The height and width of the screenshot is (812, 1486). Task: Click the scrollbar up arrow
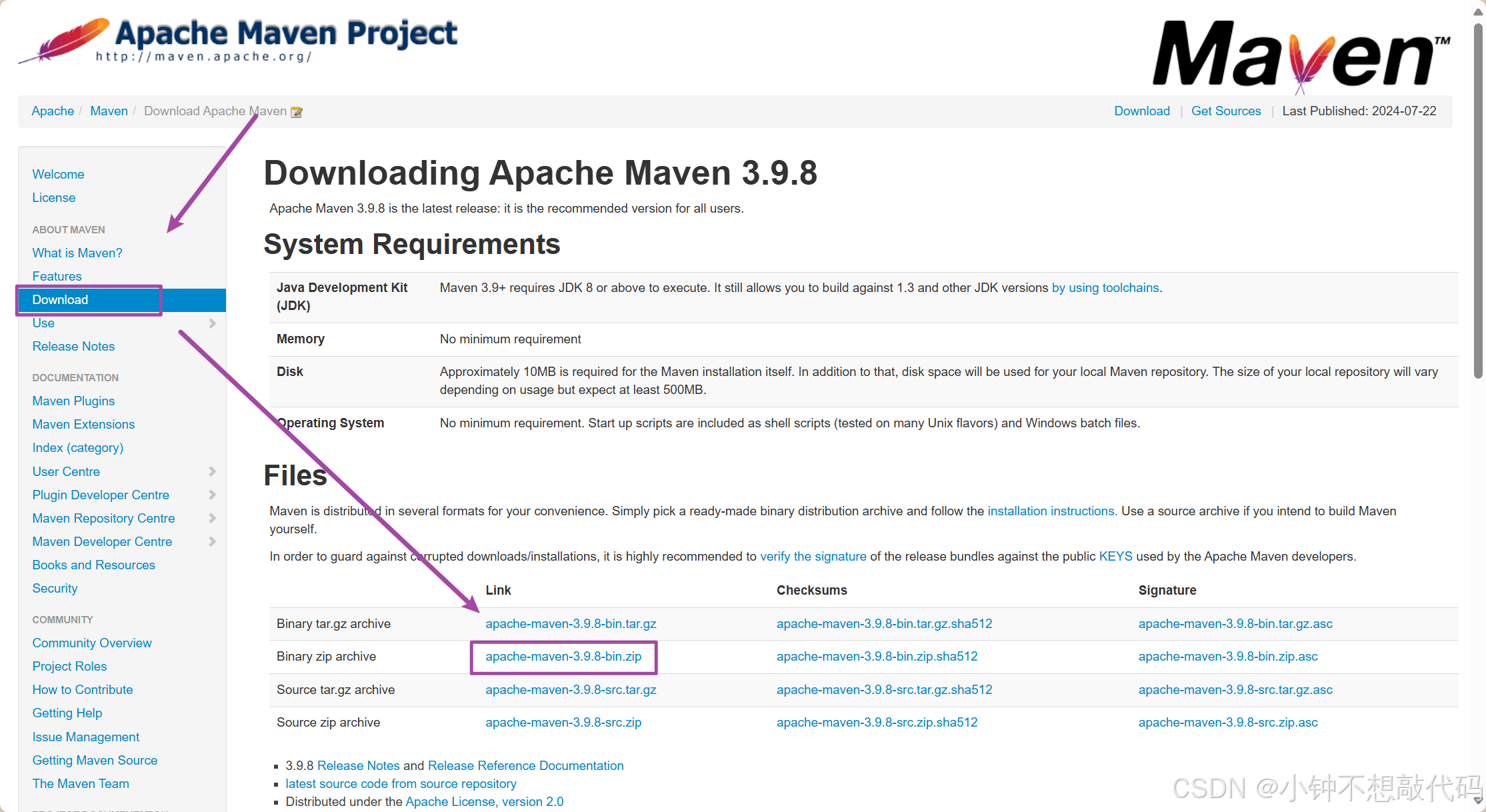click(1478, 11)
